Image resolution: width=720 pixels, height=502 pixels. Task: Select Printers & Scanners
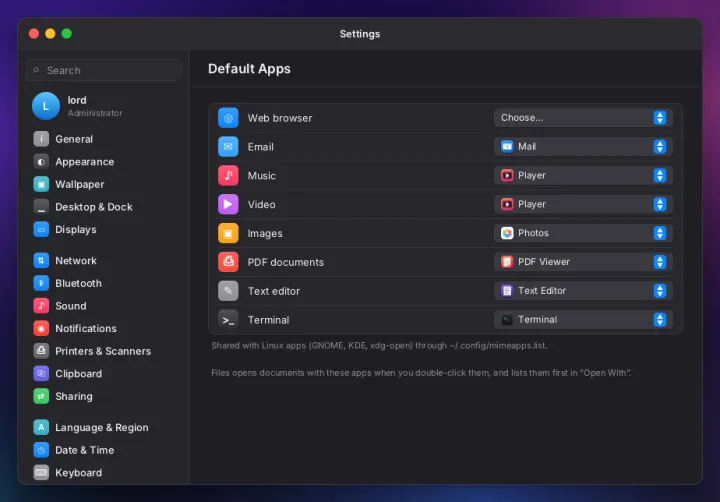pos(105,351)
